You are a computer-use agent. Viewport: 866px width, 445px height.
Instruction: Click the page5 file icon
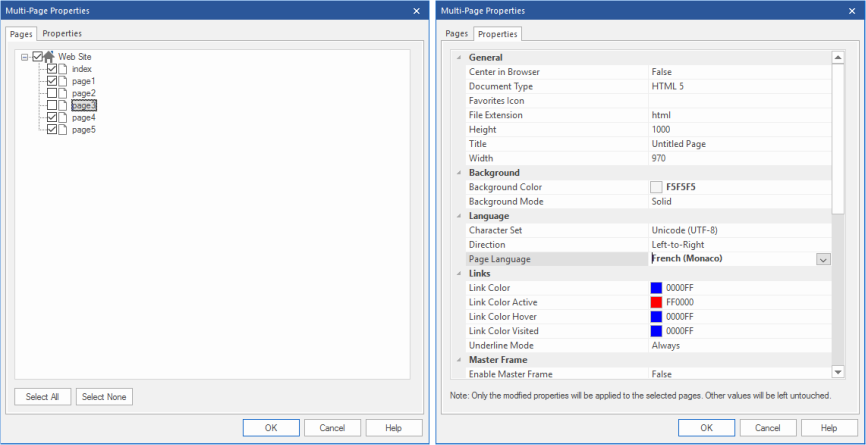pos(62,130)
